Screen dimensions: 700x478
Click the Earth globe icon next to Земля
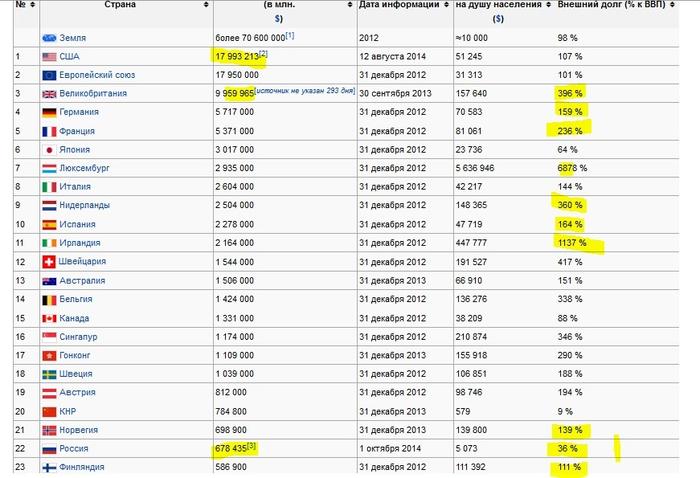point(49,37)
